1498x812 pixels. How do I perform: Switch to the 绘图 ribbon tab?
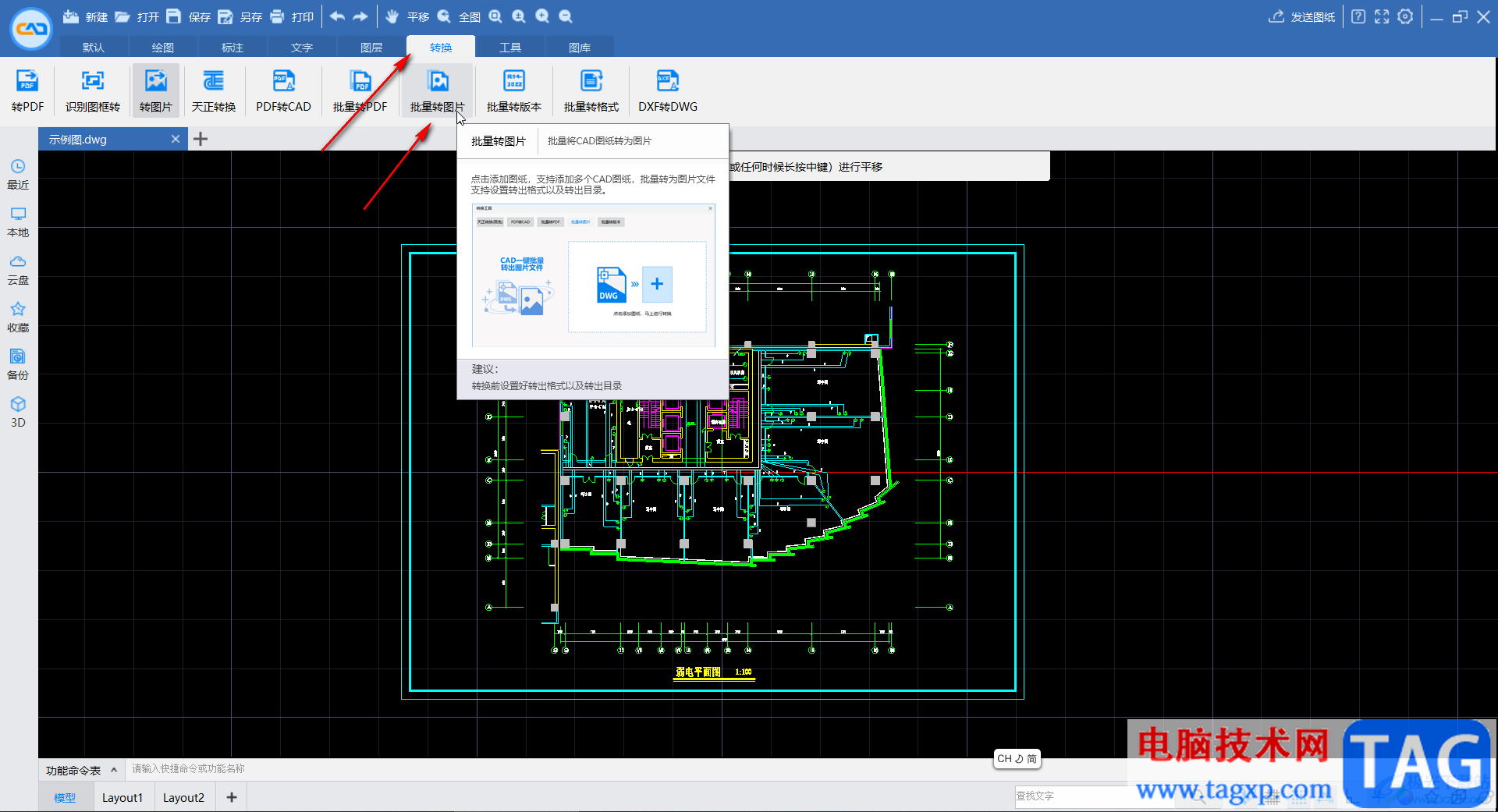[x=163, y=47]
